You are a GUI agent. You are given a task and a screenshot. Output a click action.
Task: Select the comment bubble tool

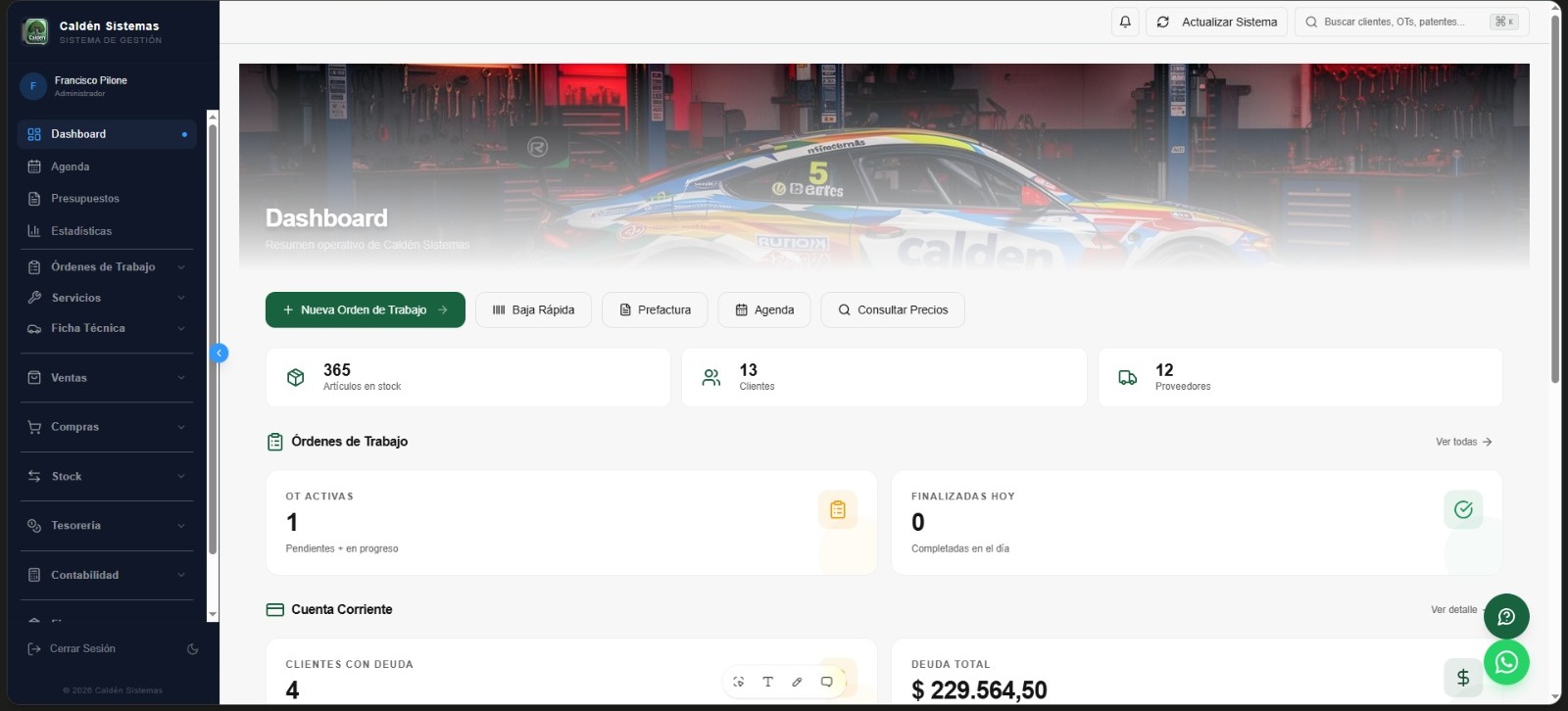826,682
